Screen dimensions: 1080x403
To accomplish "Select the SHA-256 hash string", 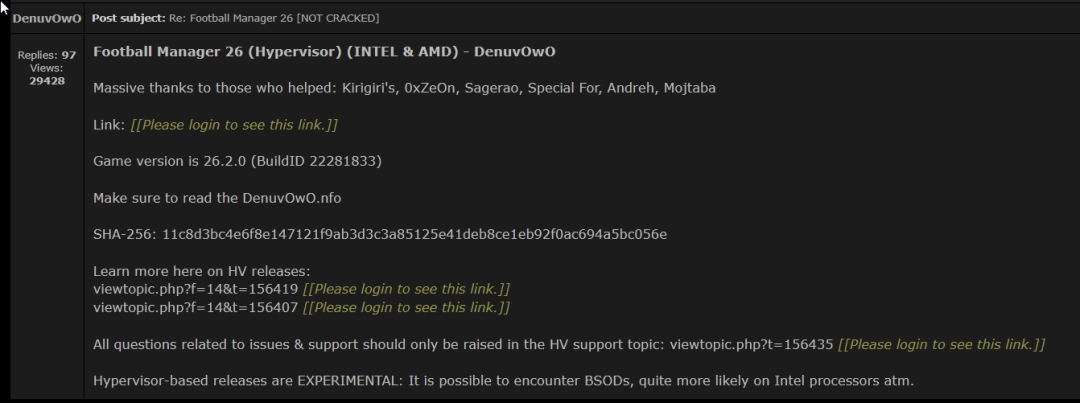I will 415,235.
